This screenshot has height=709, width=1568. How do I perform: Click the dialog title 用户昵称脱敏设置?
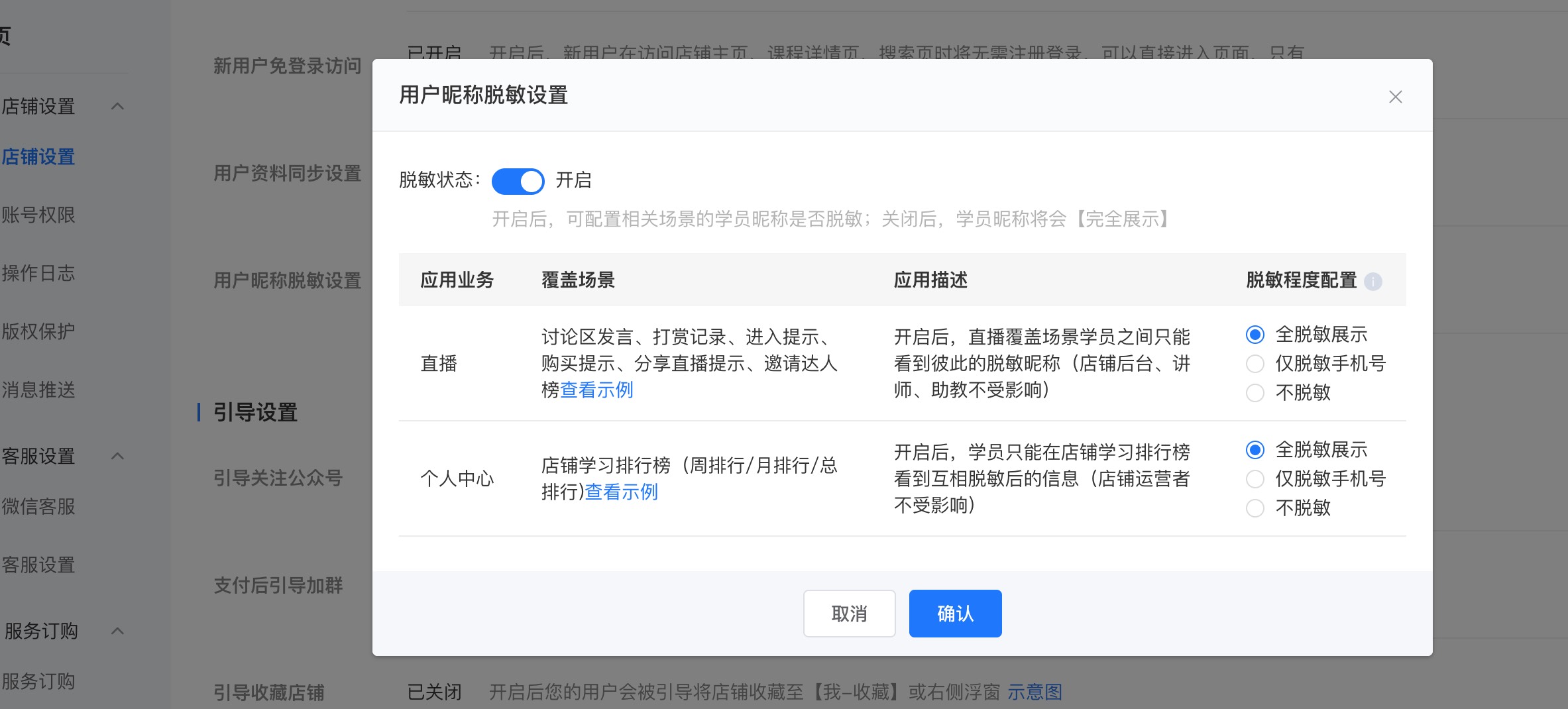click(483, 95)
